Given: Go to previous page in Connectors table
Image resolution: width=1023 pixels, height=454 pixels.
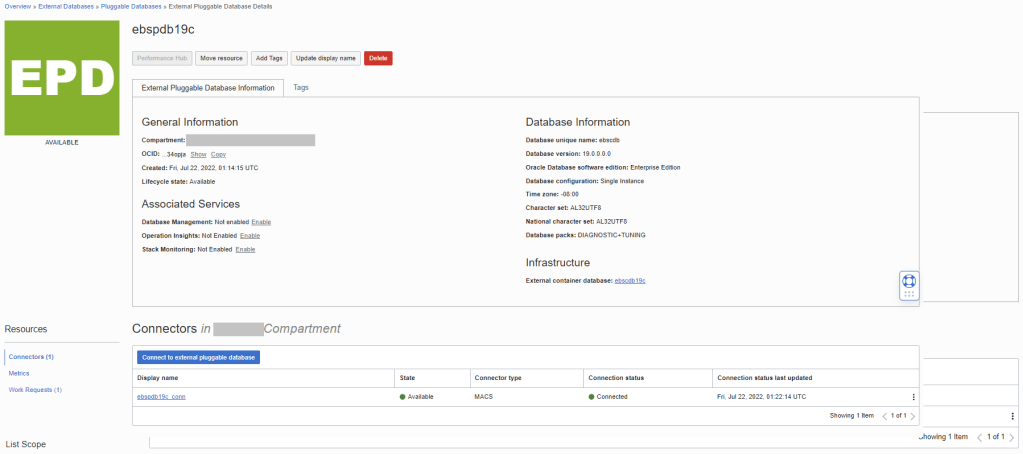Looking at the screenshot, I should (884, 416).
